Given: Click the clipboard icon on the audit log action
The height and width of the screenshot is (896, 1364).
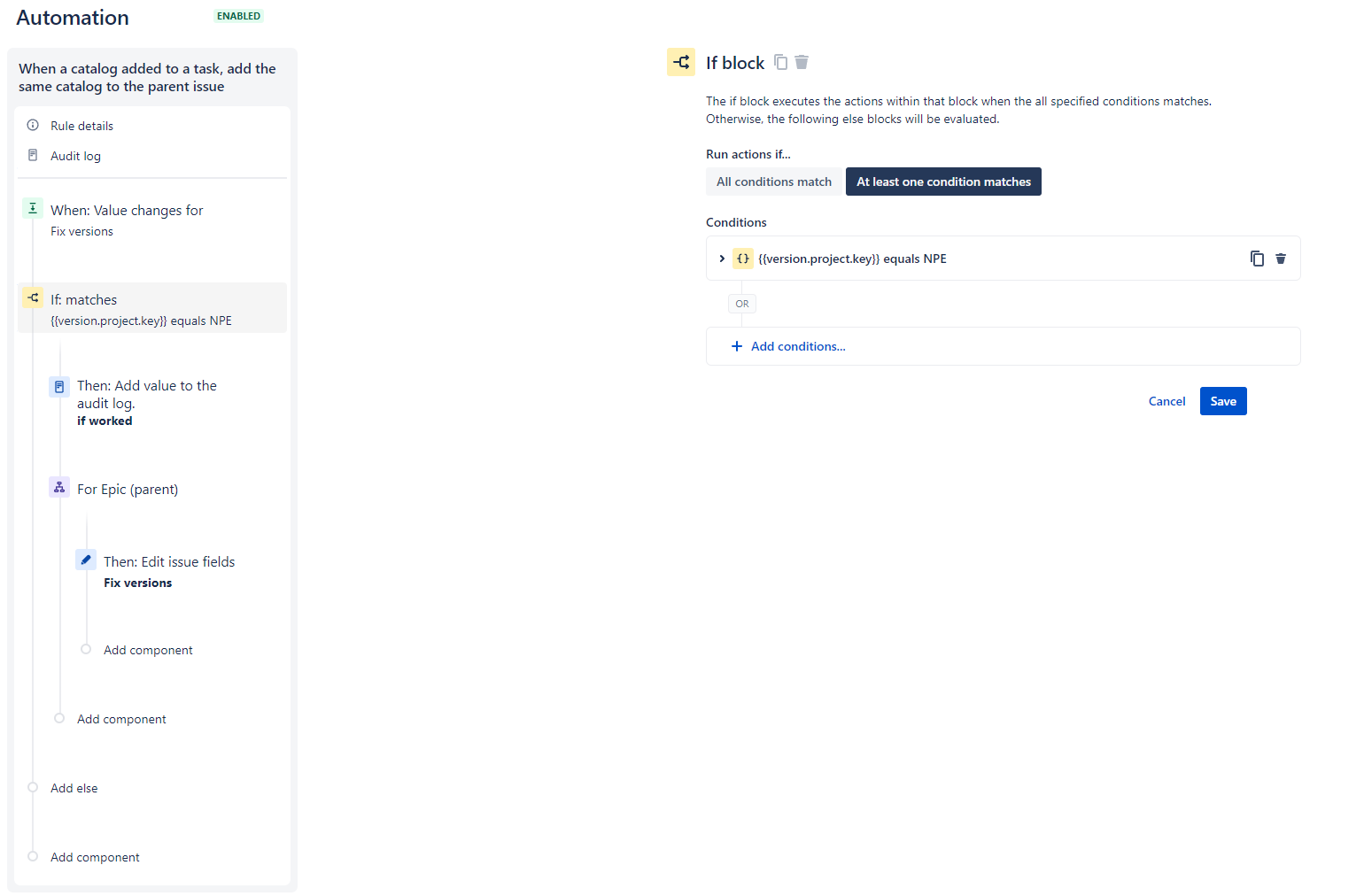Looking at the screenshot, I should point(58,386).
